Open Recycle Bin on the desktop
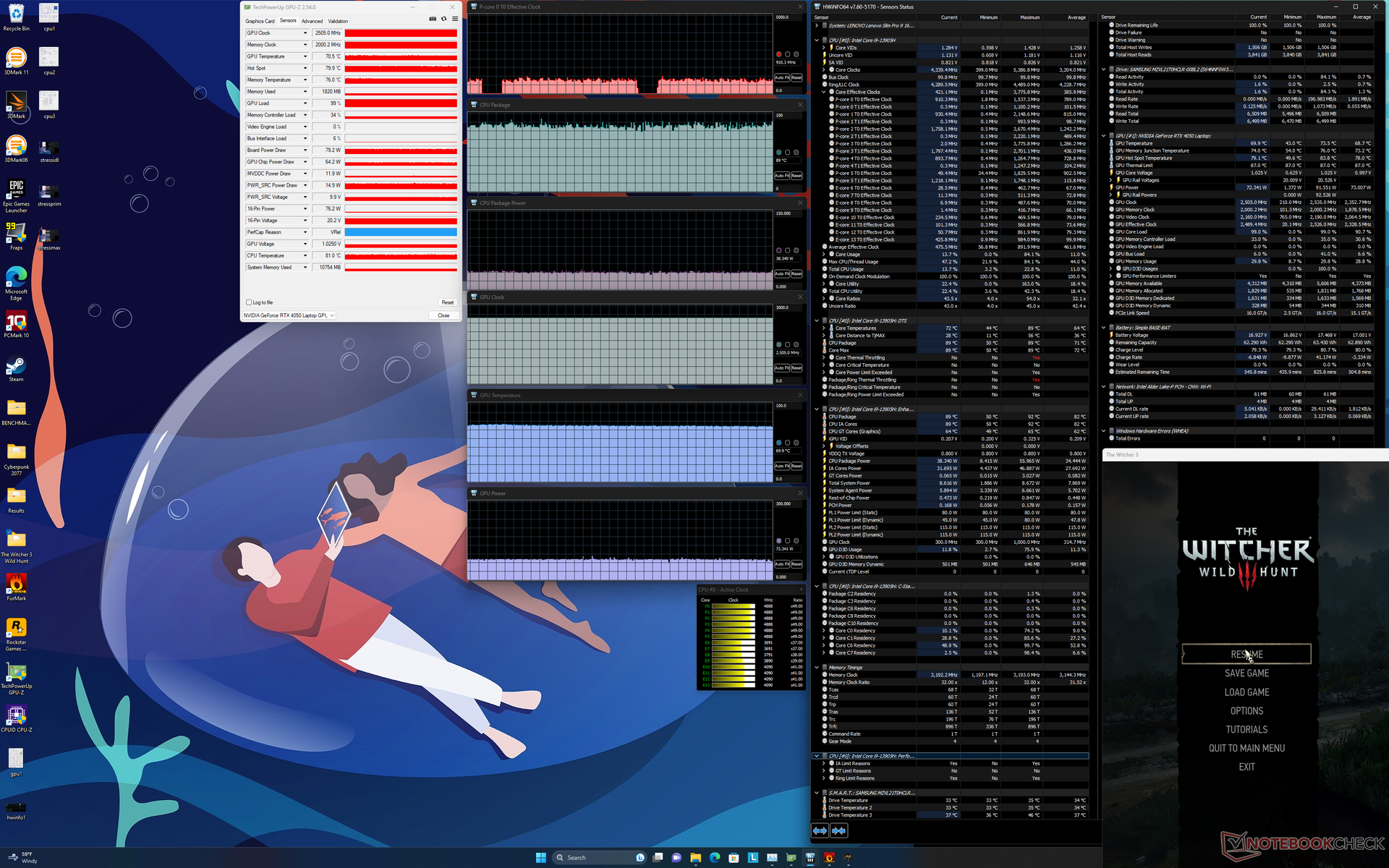1389x868 pixels. (16, 18)
